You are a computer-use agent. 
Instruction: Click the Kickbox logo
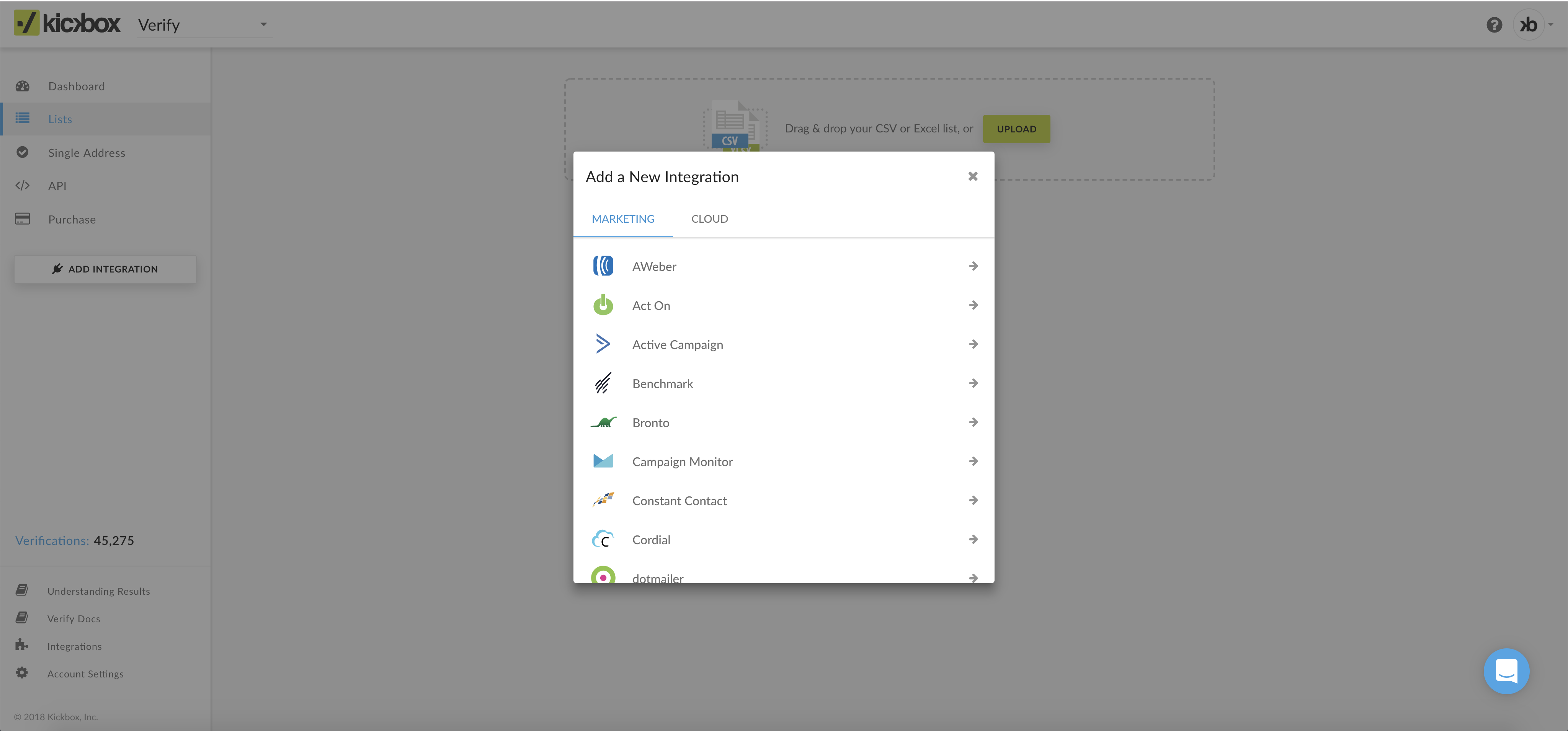[67, 23]
